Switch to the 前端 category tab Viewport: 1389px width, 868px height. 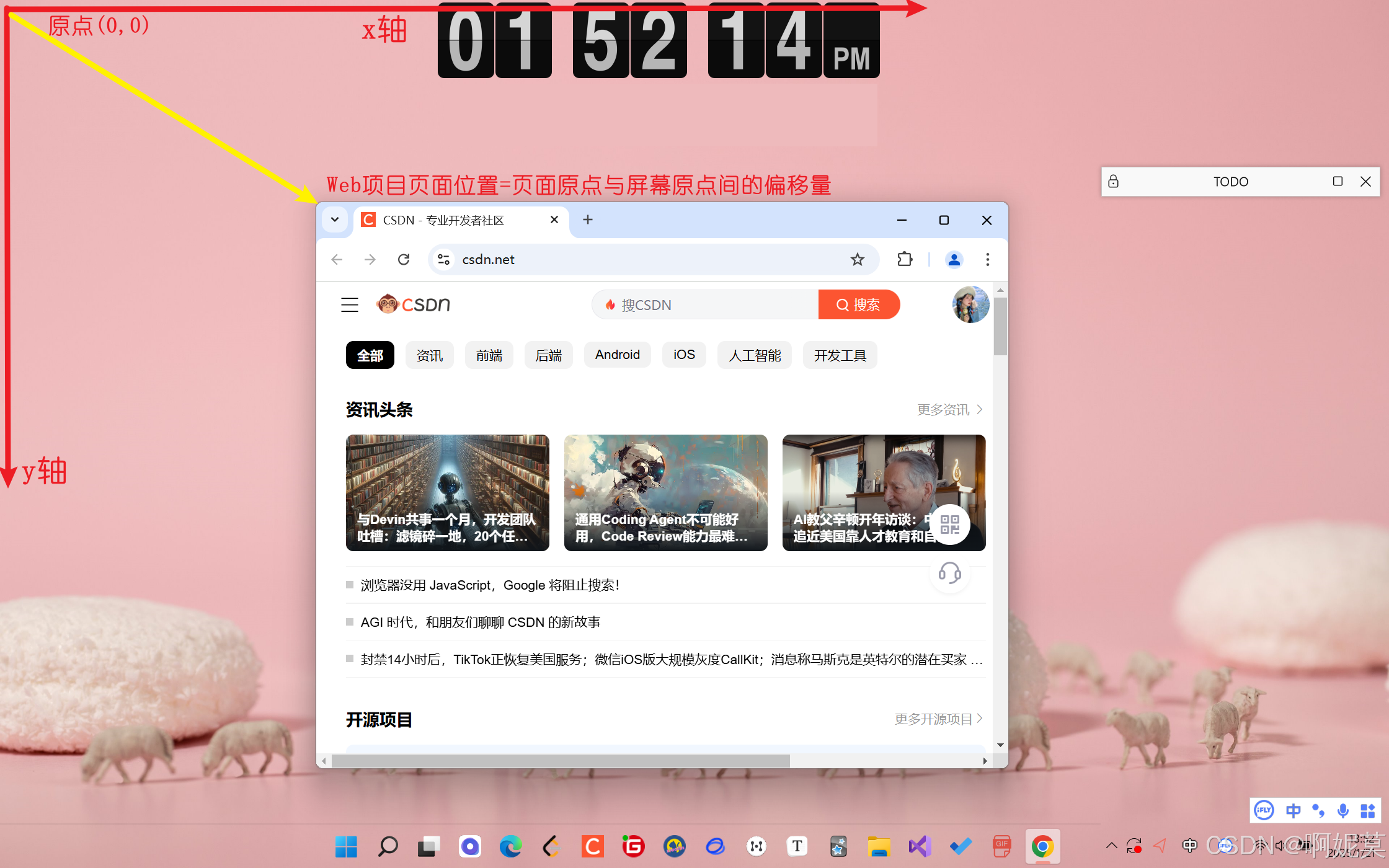(x=489, y=355)
